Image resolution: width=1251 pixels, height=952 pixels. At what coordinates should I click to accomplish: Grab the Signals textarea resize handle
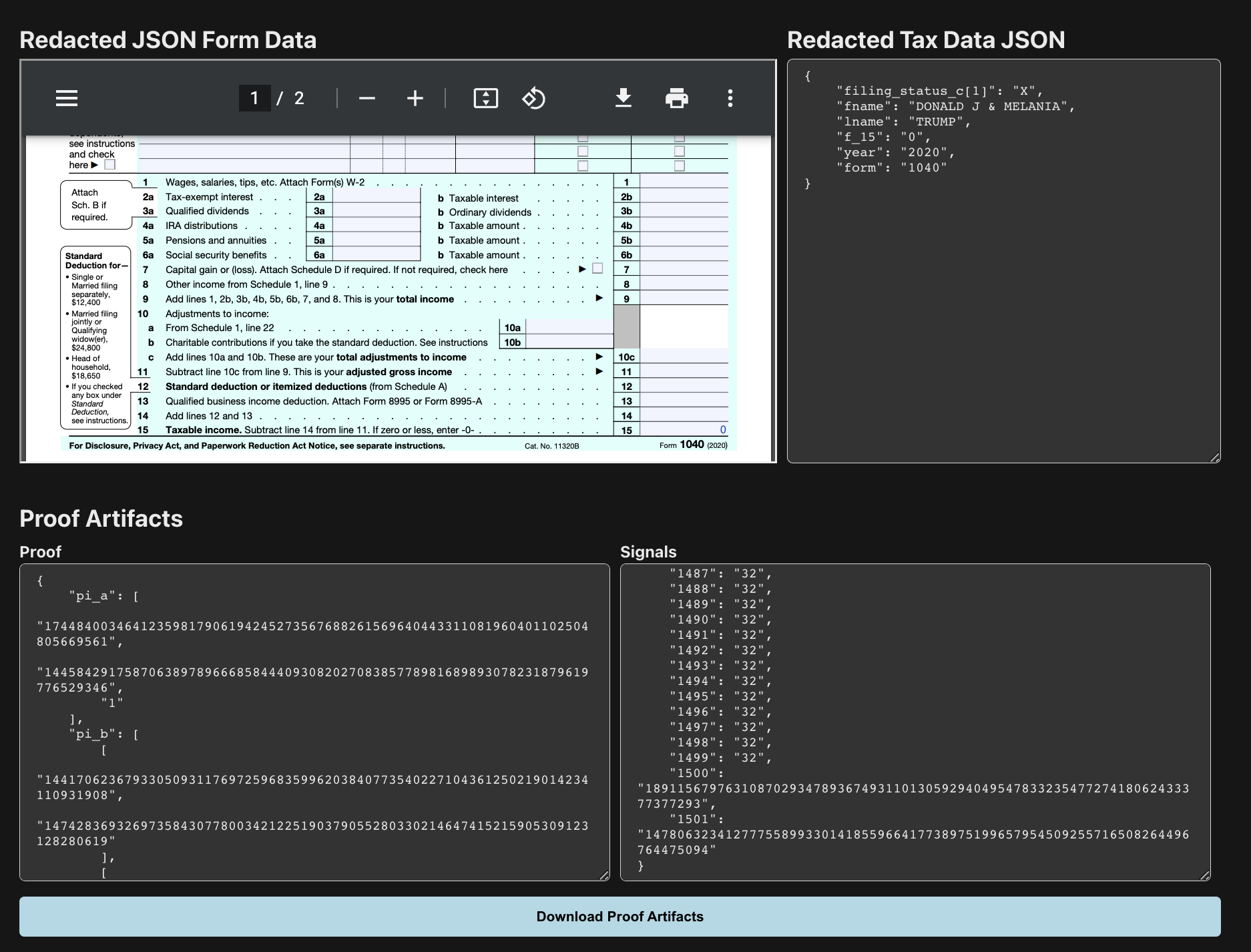click(1205, 875)
